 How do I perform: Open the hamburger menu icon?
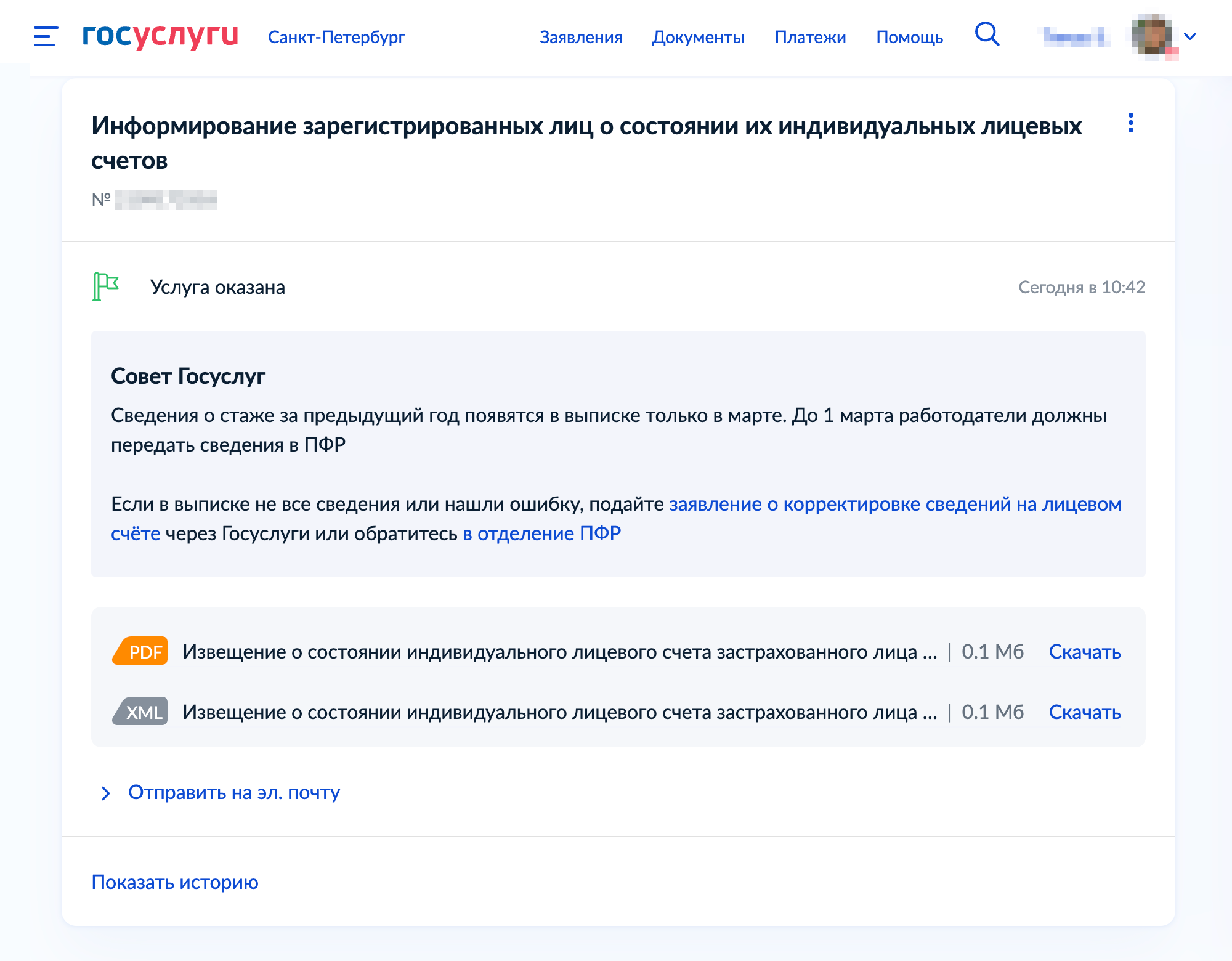coord(46,36)
